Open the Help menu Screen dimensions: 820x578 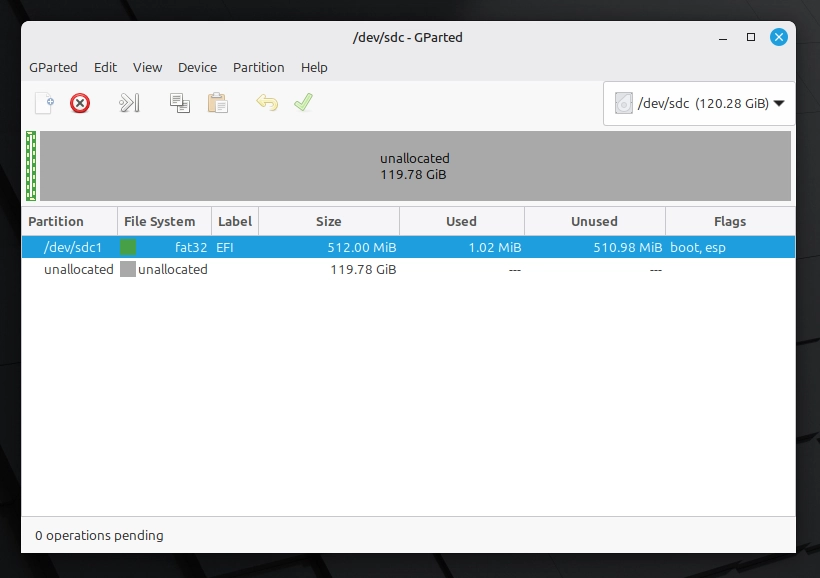pos(314,67)
